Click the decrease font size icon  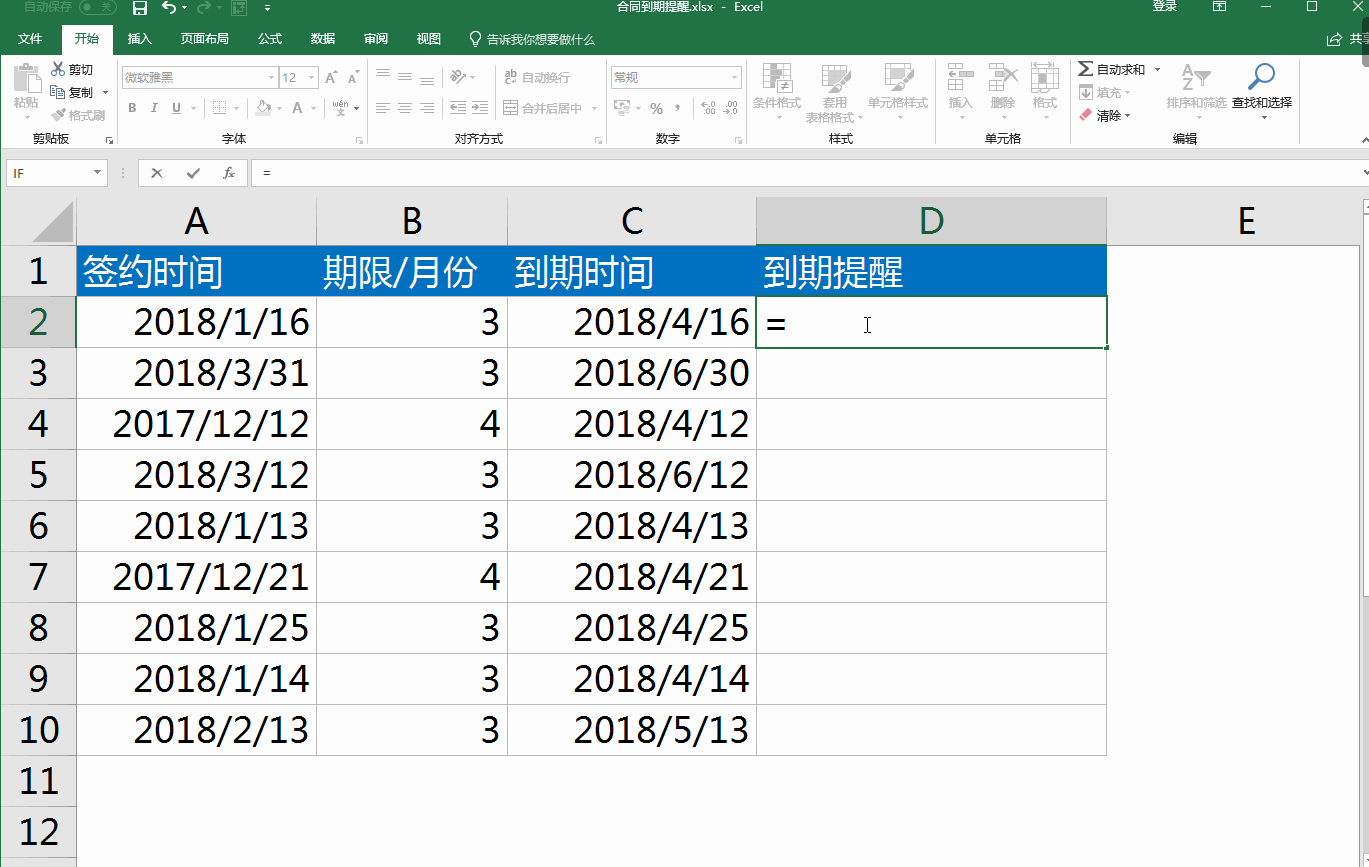(354, 77)
